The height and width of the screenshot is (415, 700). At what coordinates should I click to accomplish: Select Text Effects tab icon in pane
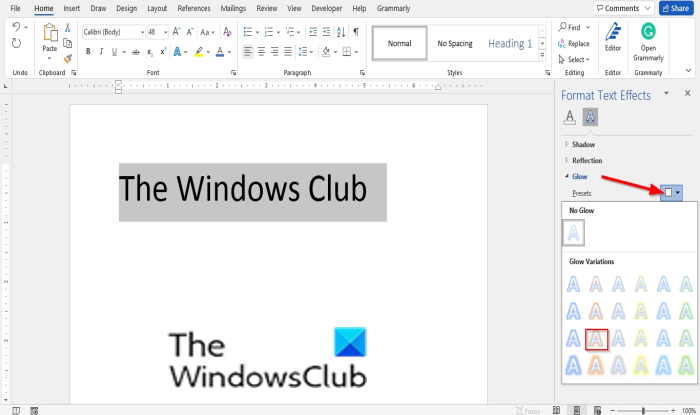point(590,117)
